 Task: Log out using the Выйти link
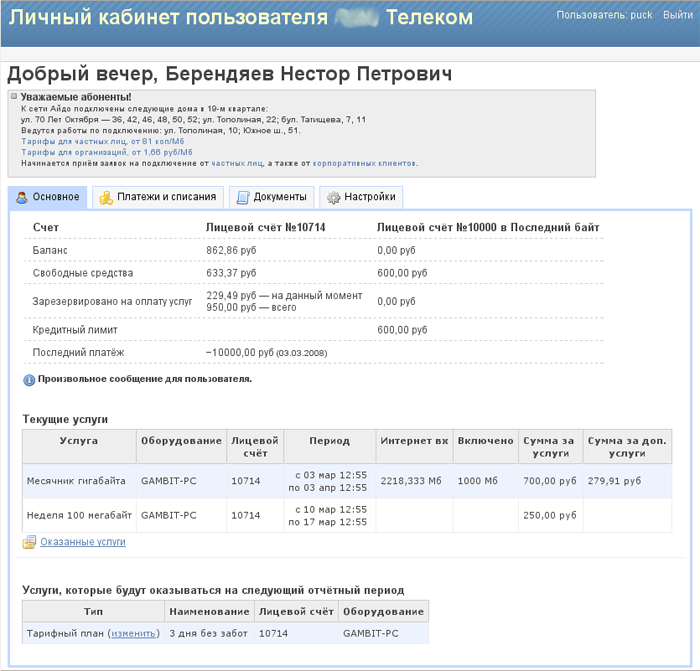point(677,16)
